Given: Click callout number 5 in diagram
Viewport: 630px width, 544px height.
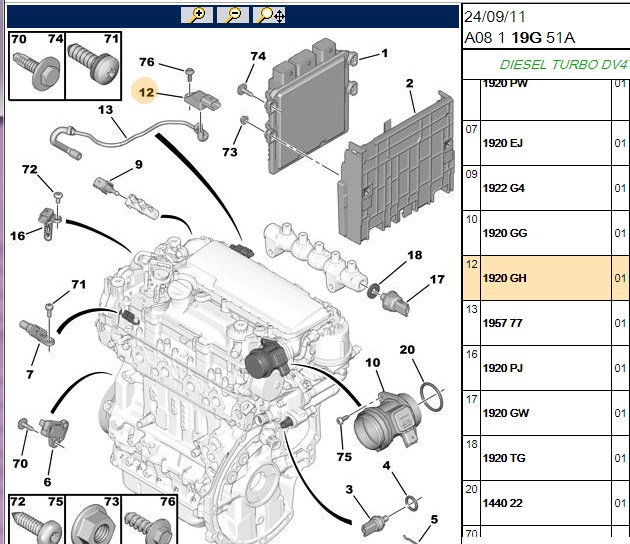Looking at the screenshot, I should pos(434,519).
